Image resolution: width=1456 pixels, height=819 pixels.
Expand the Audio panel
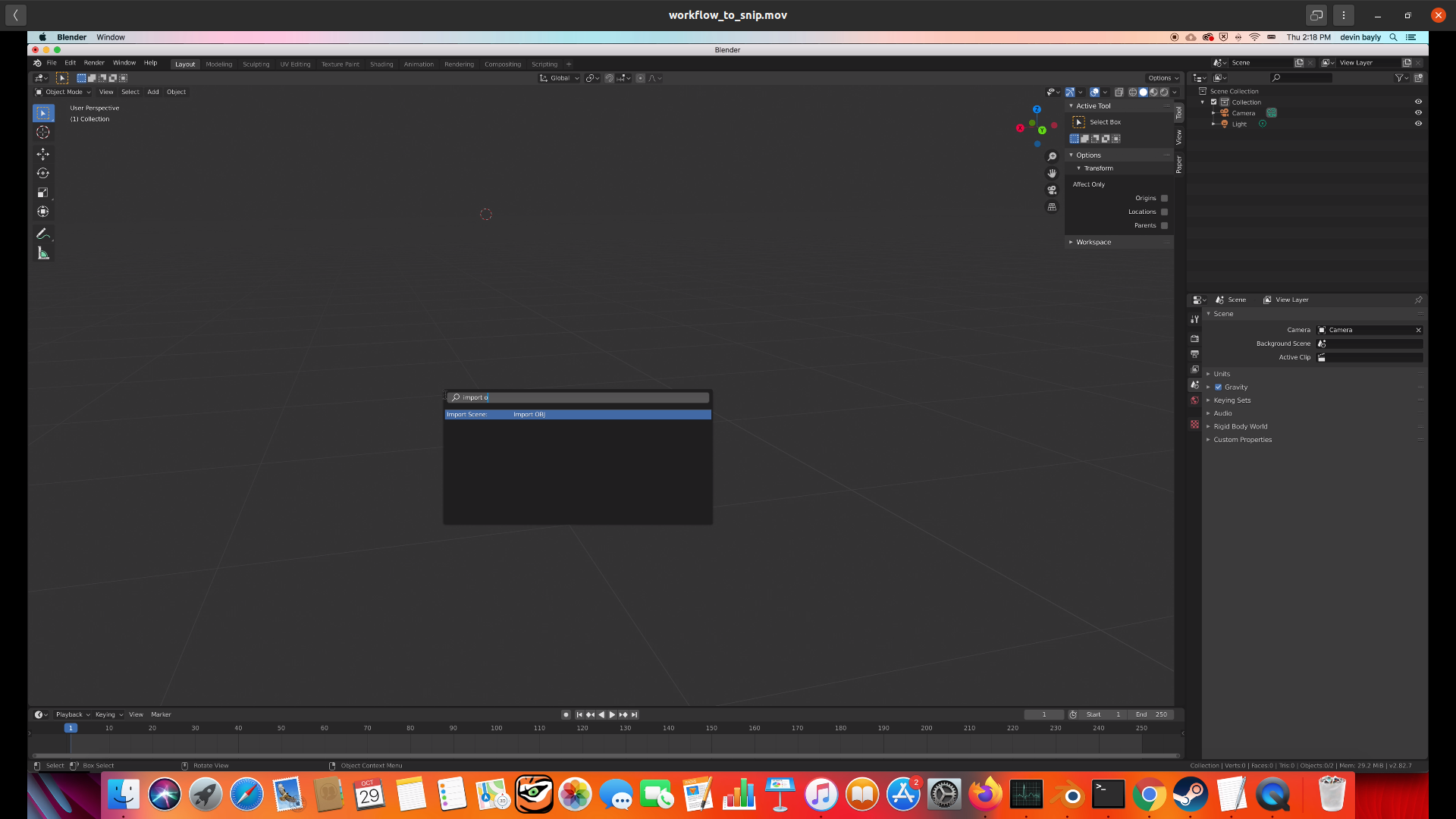point(1222,414)
